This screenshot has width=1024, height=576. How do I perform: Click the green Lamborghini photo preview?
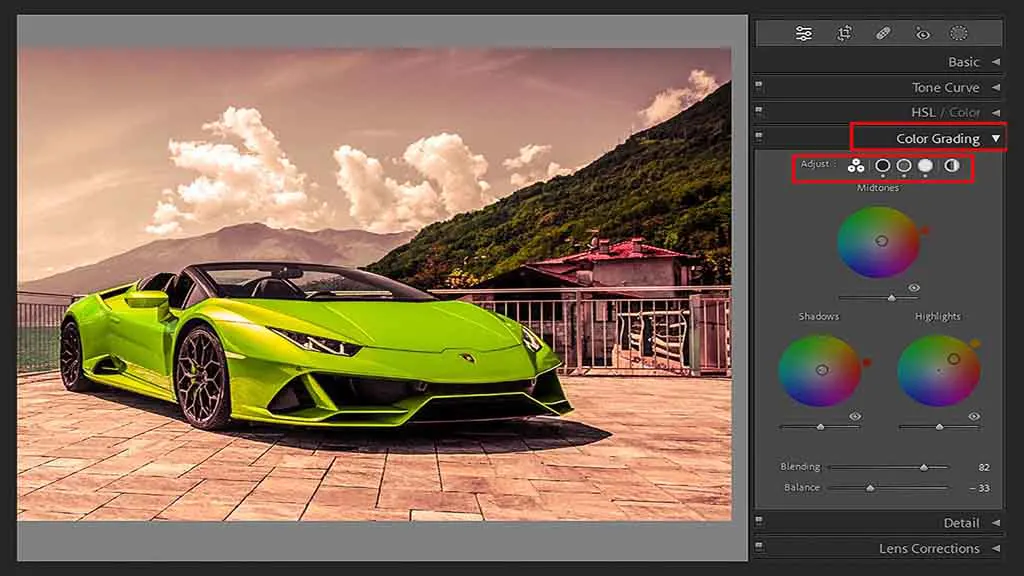374,283
